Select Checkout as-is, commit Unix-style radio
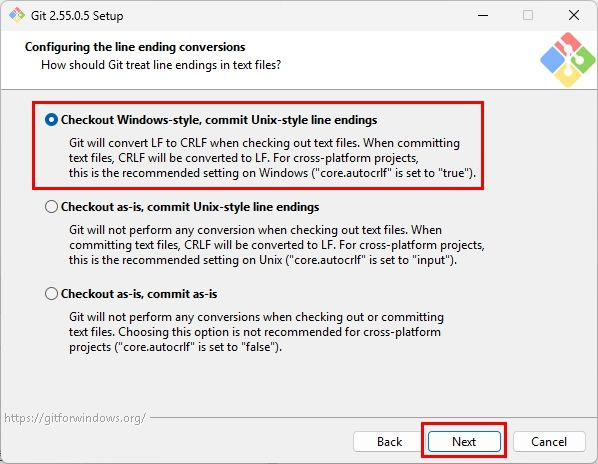Viewport: 598px width, 464px height. pos(51,207)
